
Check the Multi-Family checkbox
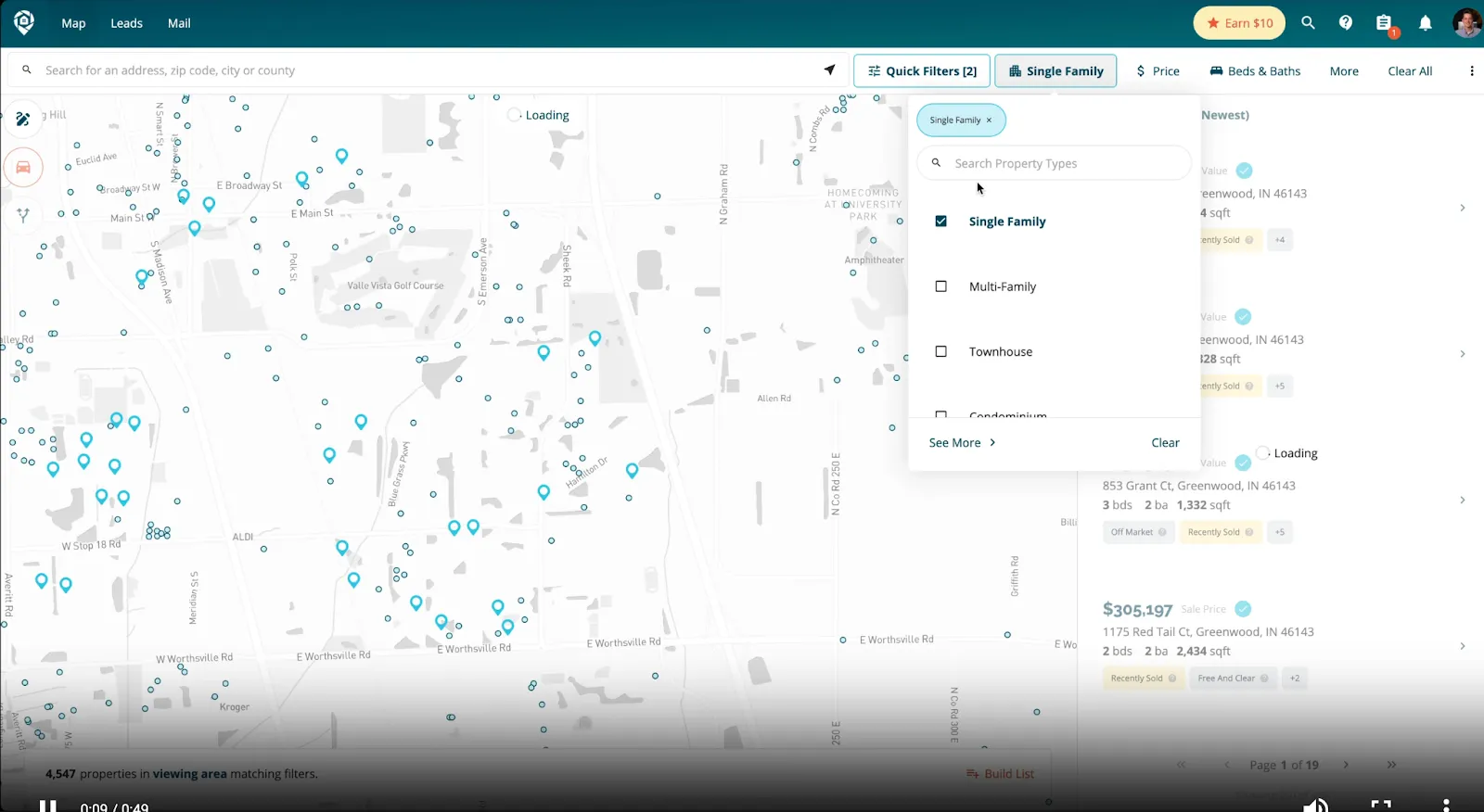(941, 286)
